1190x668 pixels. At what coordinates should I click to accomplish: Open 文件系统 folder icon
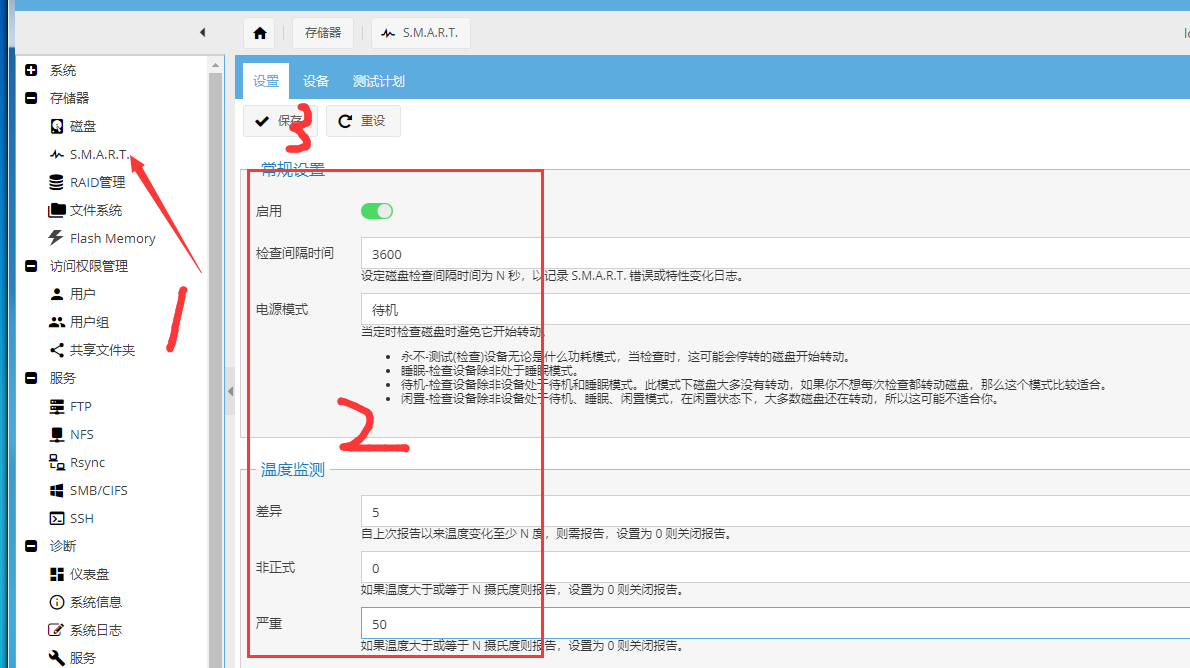(x=57, y=210)
